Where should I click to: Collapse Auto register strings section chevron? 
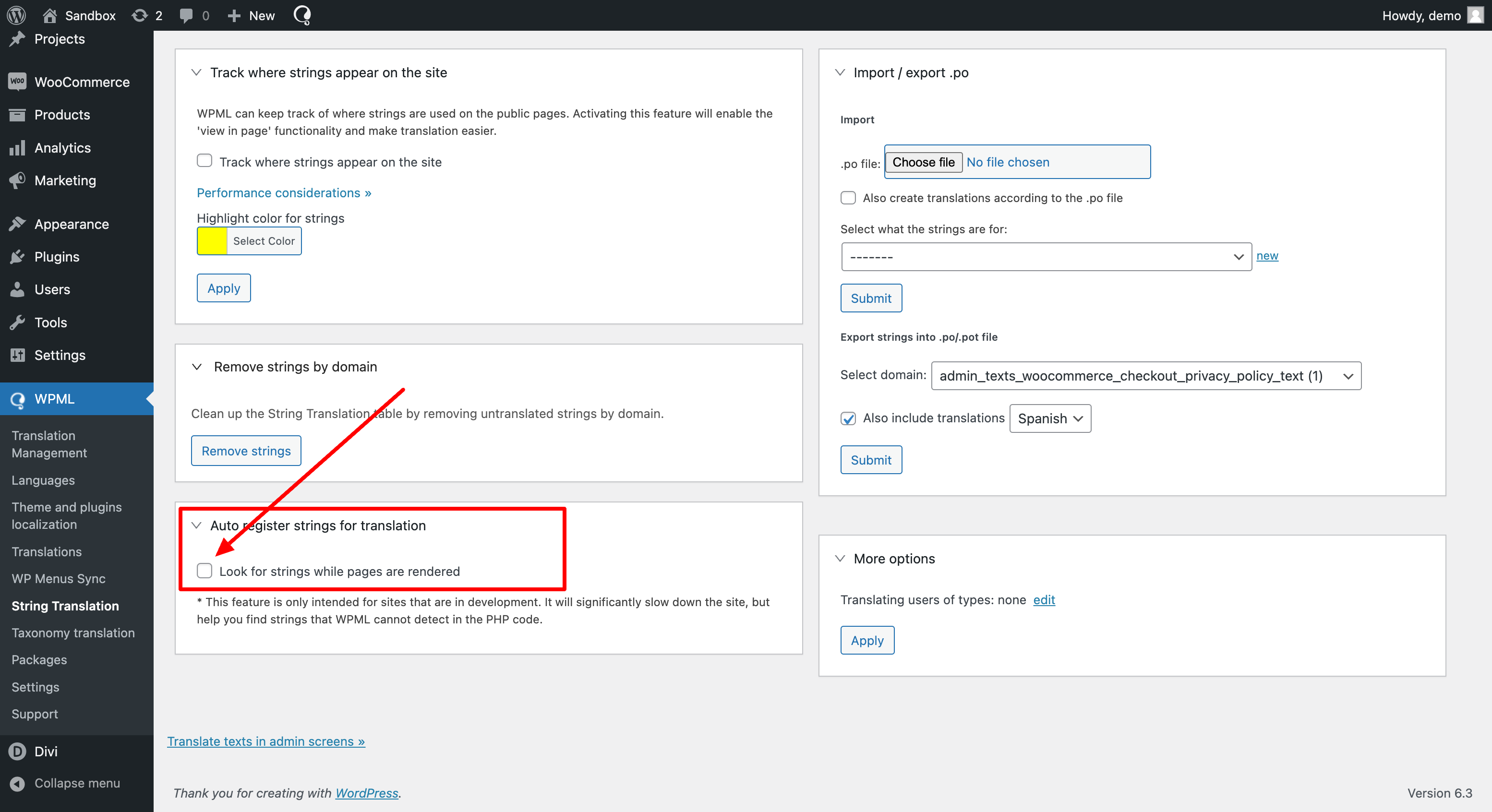(196, 525)
